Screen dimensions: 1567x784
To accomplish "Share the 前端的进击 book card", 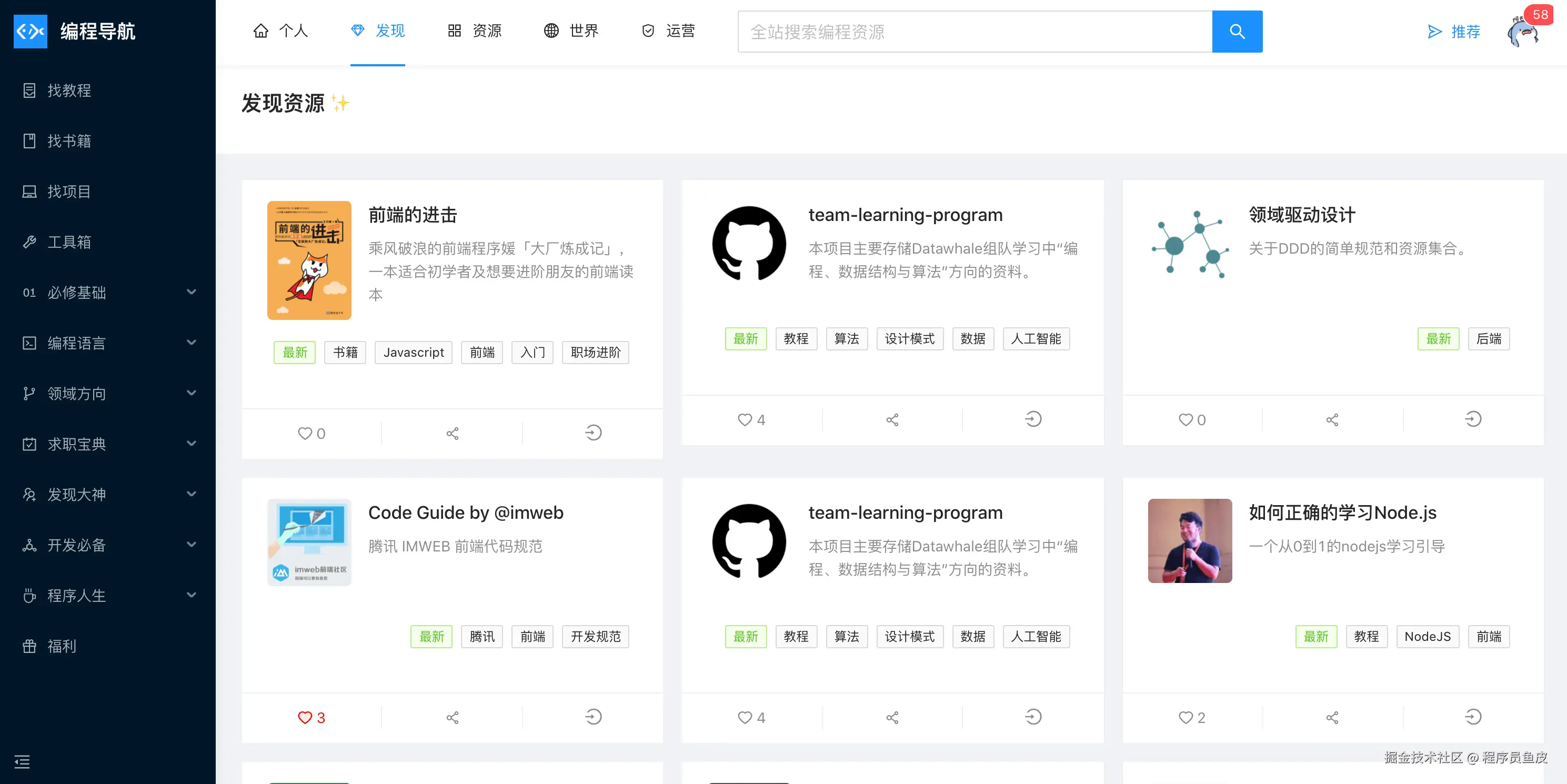I will 452,433.
